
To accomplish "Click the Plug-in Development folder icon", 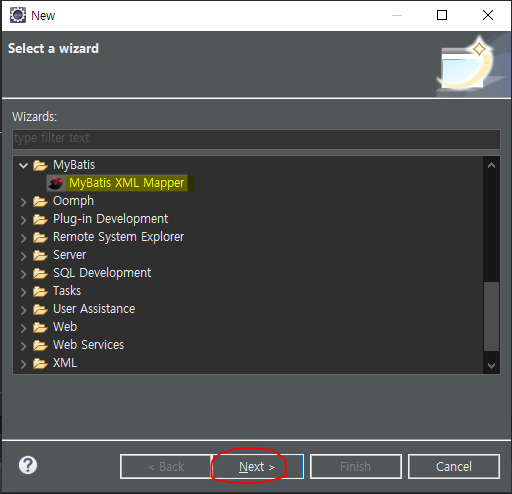I will (40, 219).
